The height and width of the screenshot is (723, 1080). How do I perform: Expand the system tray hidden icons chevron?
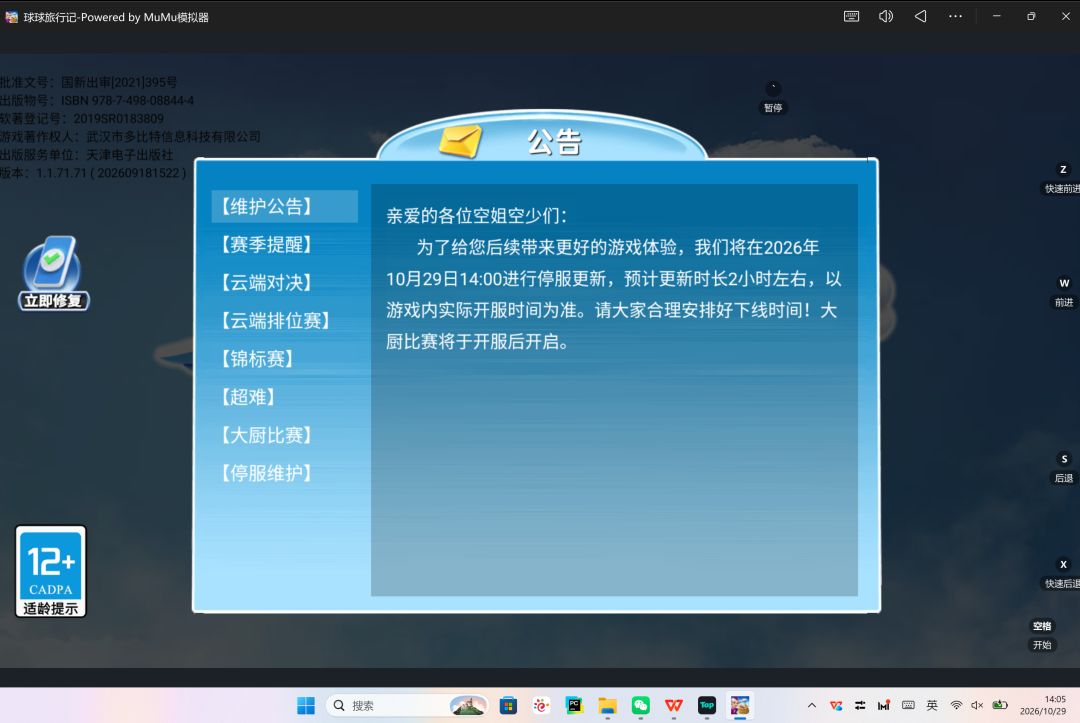[812, 705]
